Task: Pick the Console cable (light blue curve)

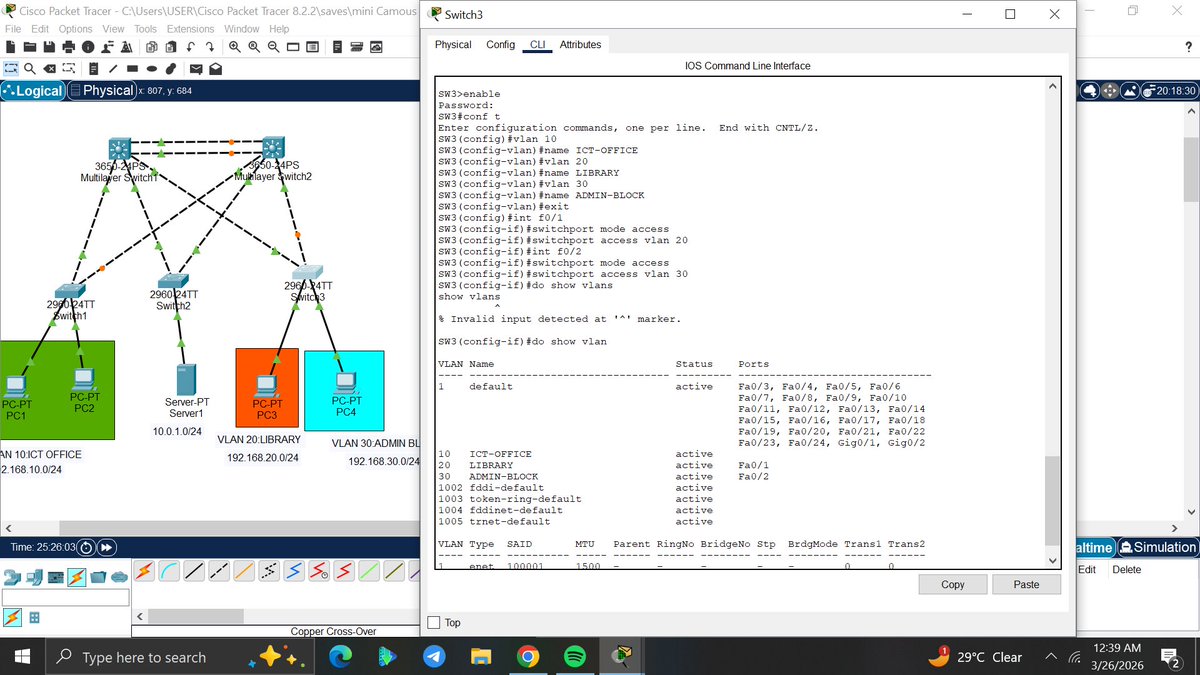Action: pos(169,571)
